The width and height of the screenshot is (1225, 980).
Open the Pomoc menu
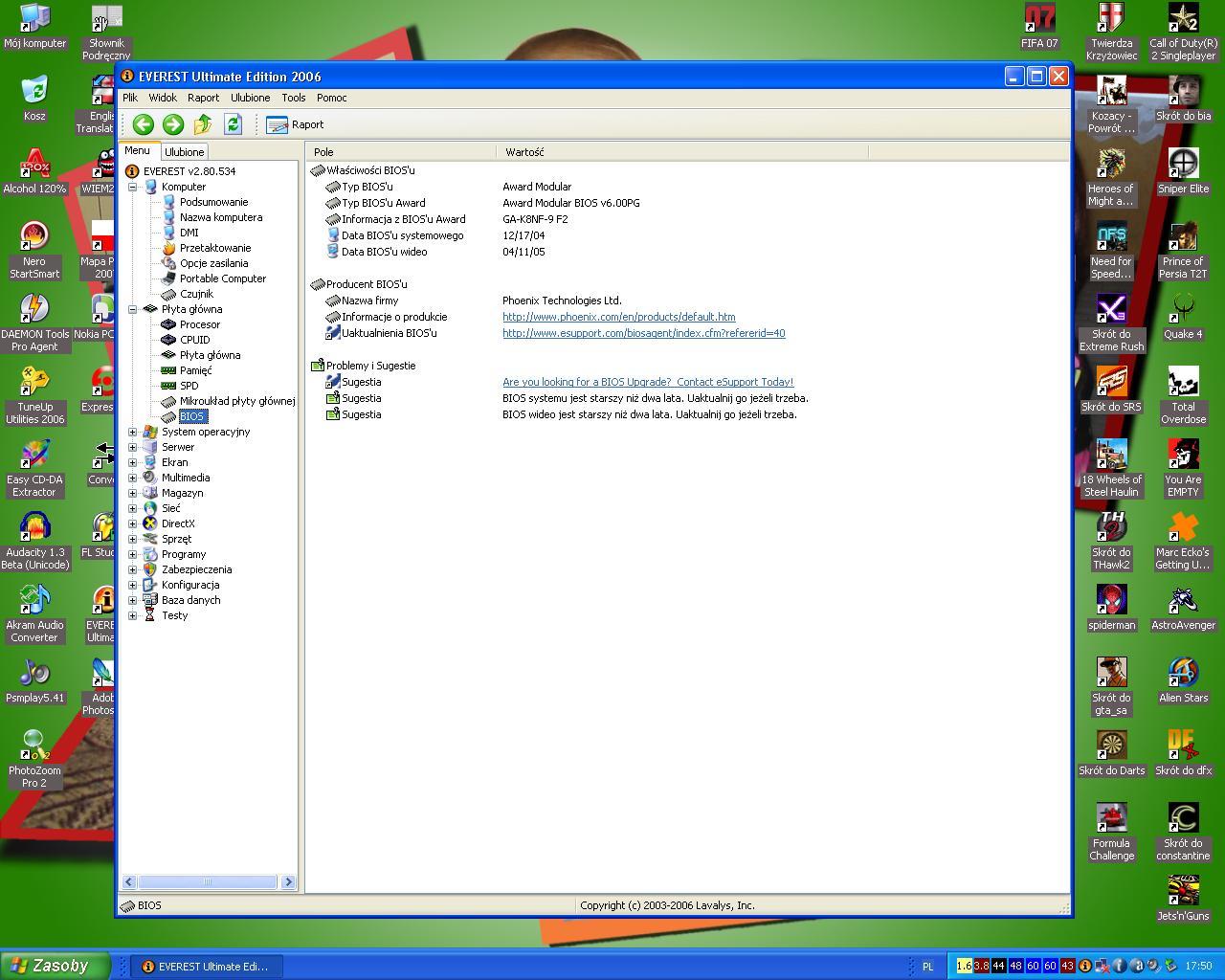click(x=331, y=98)
